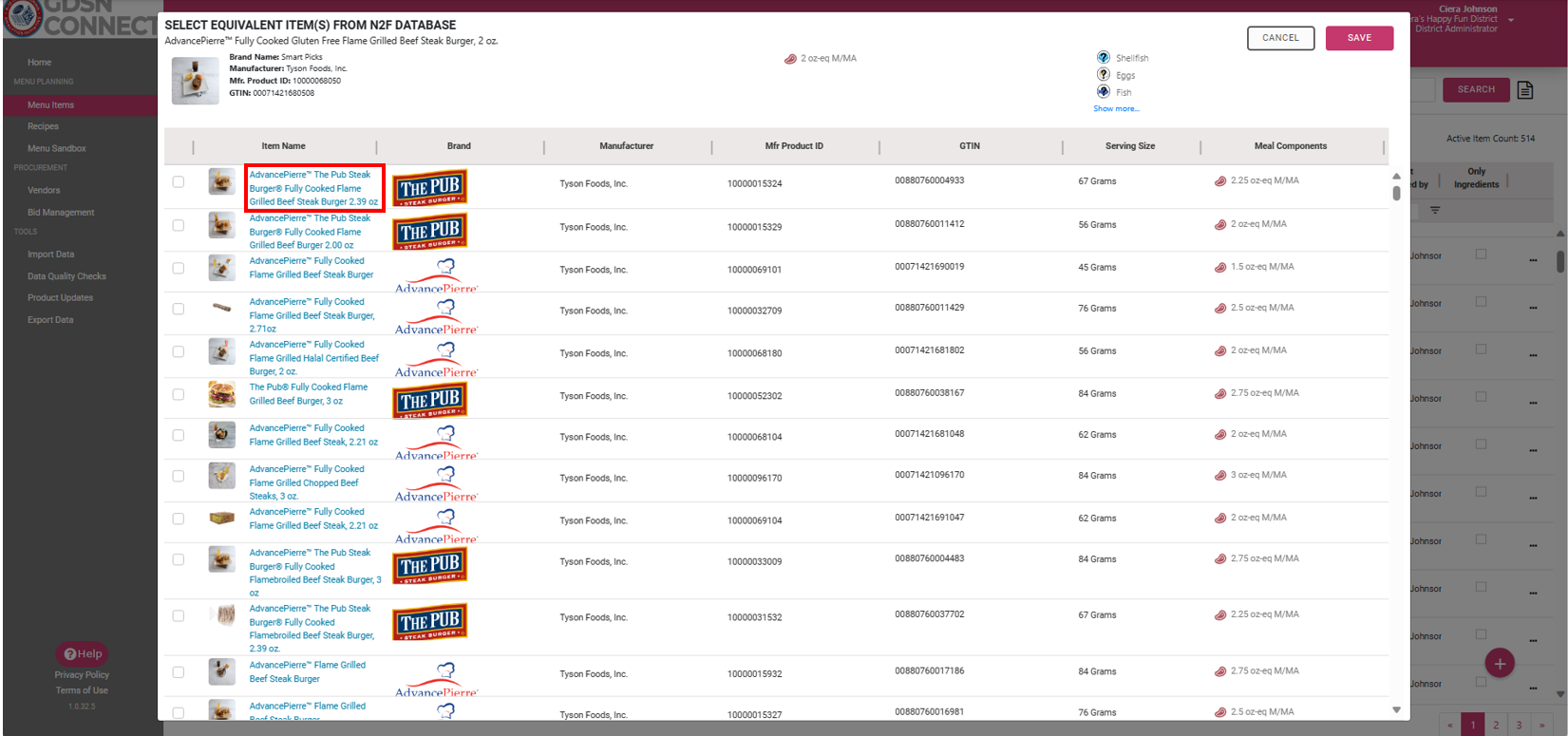This screenshot has height=736, width=1568.
Task: Click the meat icon beside 2.25 oz-eq for 10000015324
Action: tap(1220, 181)
